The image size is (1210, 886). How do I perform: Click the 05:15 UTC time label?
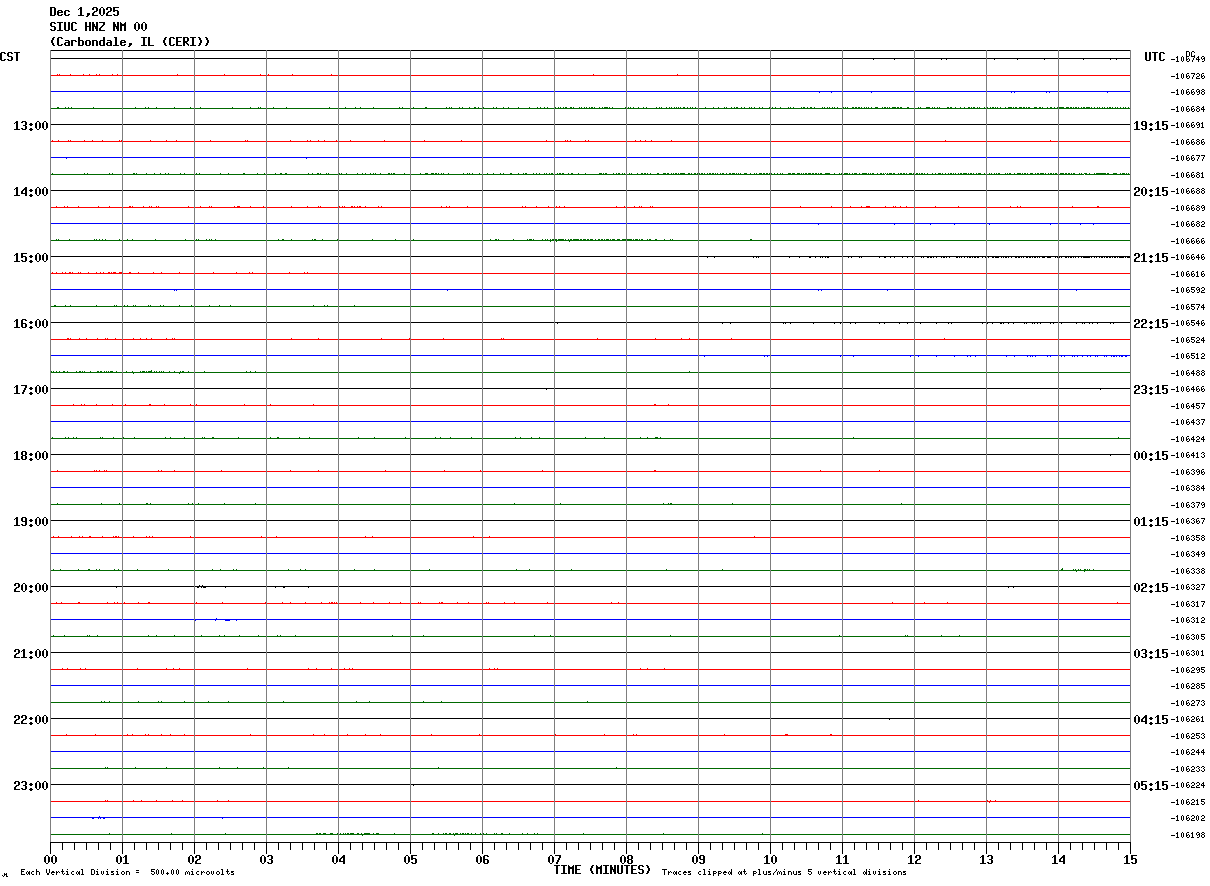tap(1150, 785)
